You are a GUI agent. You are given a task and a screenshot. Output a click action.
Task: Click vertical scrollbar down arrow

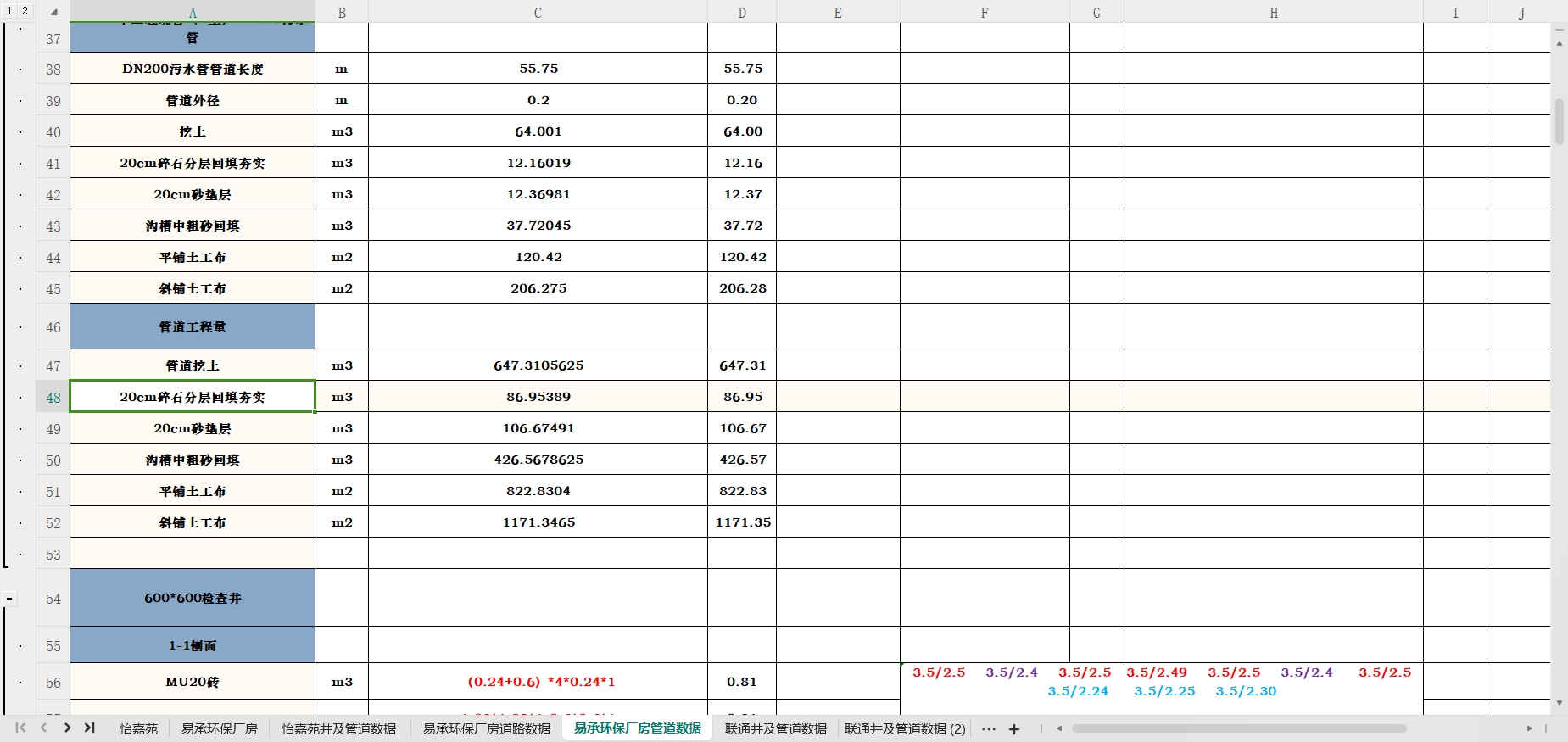1559,703
